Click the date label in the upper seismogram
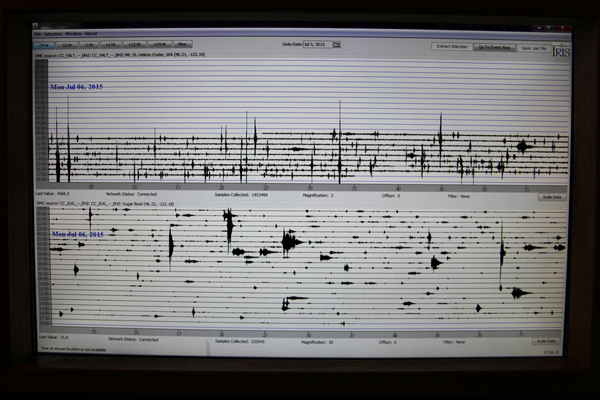Image resolution: width=600 pixels, height=400 pixels. point(77,87)
